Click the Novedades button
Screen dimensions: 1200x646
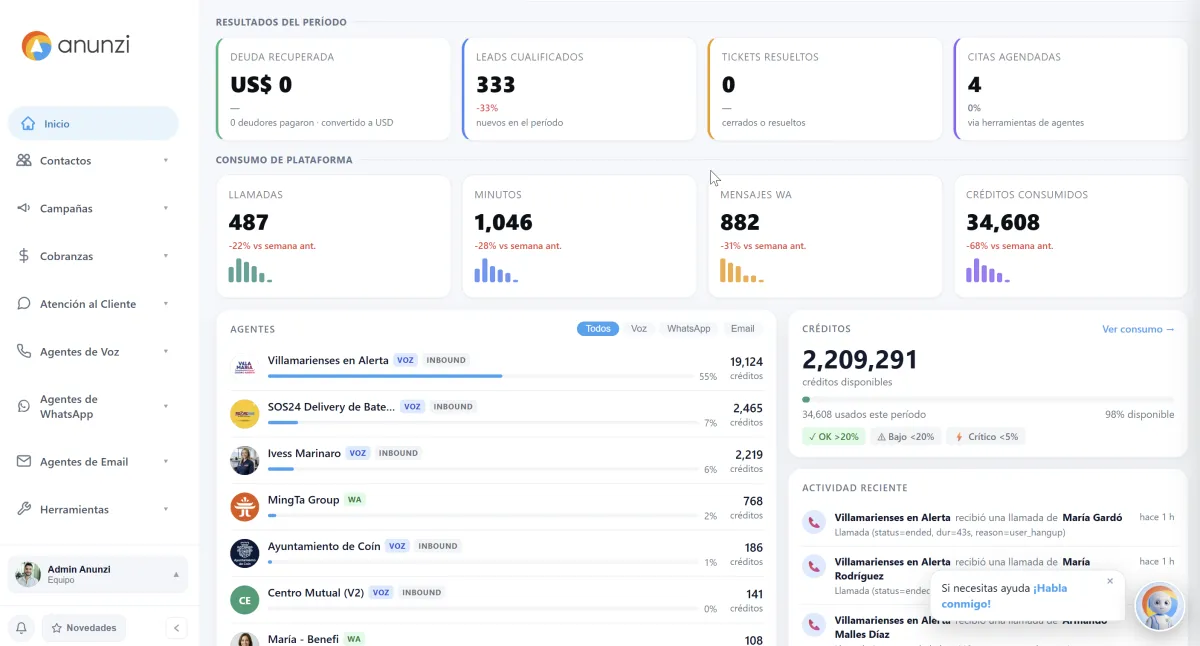pyautogui.click(x=84, y=628)
